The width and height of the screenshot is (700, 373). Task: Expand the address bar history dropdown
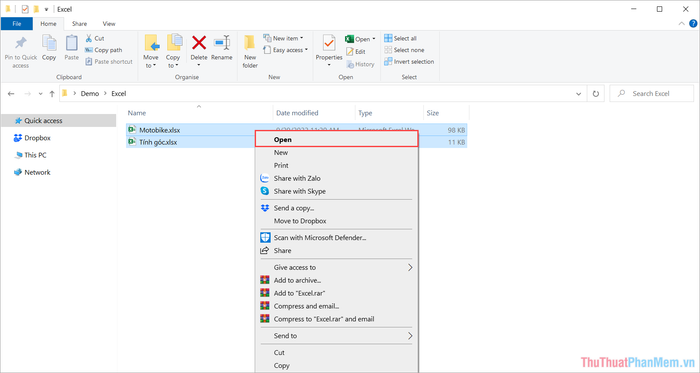579,94
